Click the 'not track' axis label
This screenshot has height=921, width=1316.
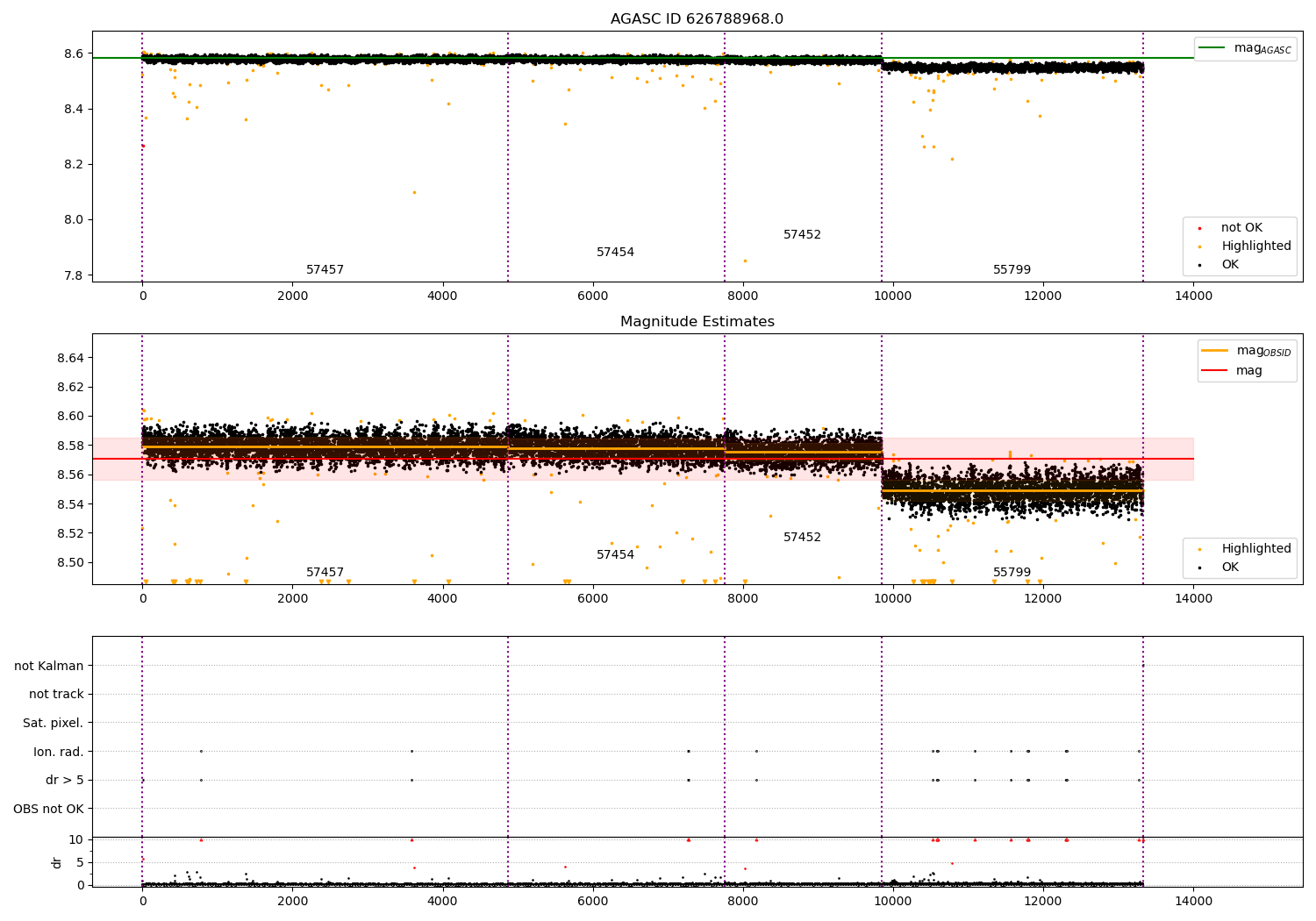[x=56, y=695]
